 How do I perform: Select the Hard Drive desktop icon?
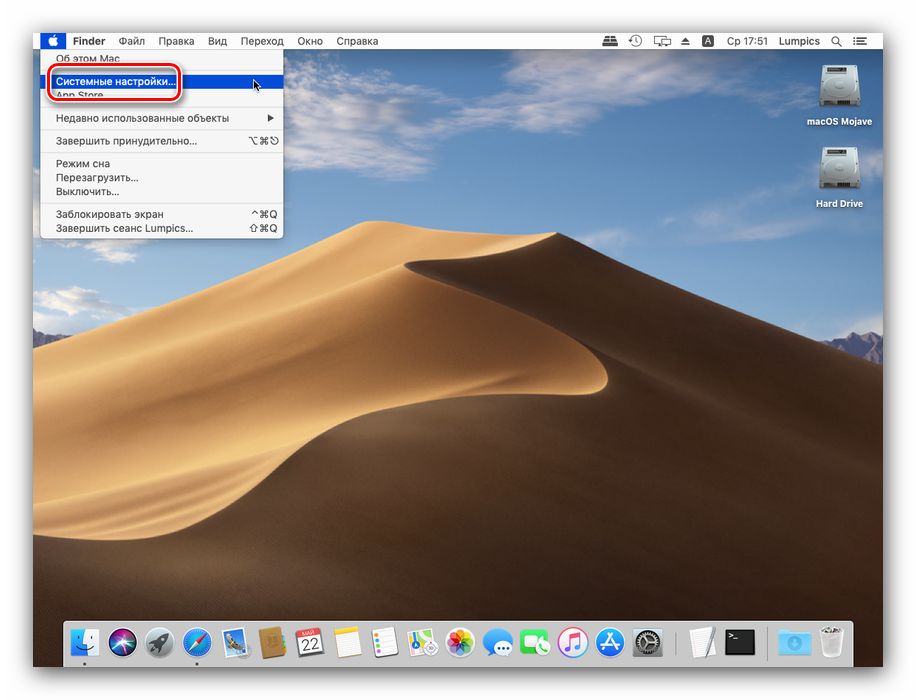point(838,170)
